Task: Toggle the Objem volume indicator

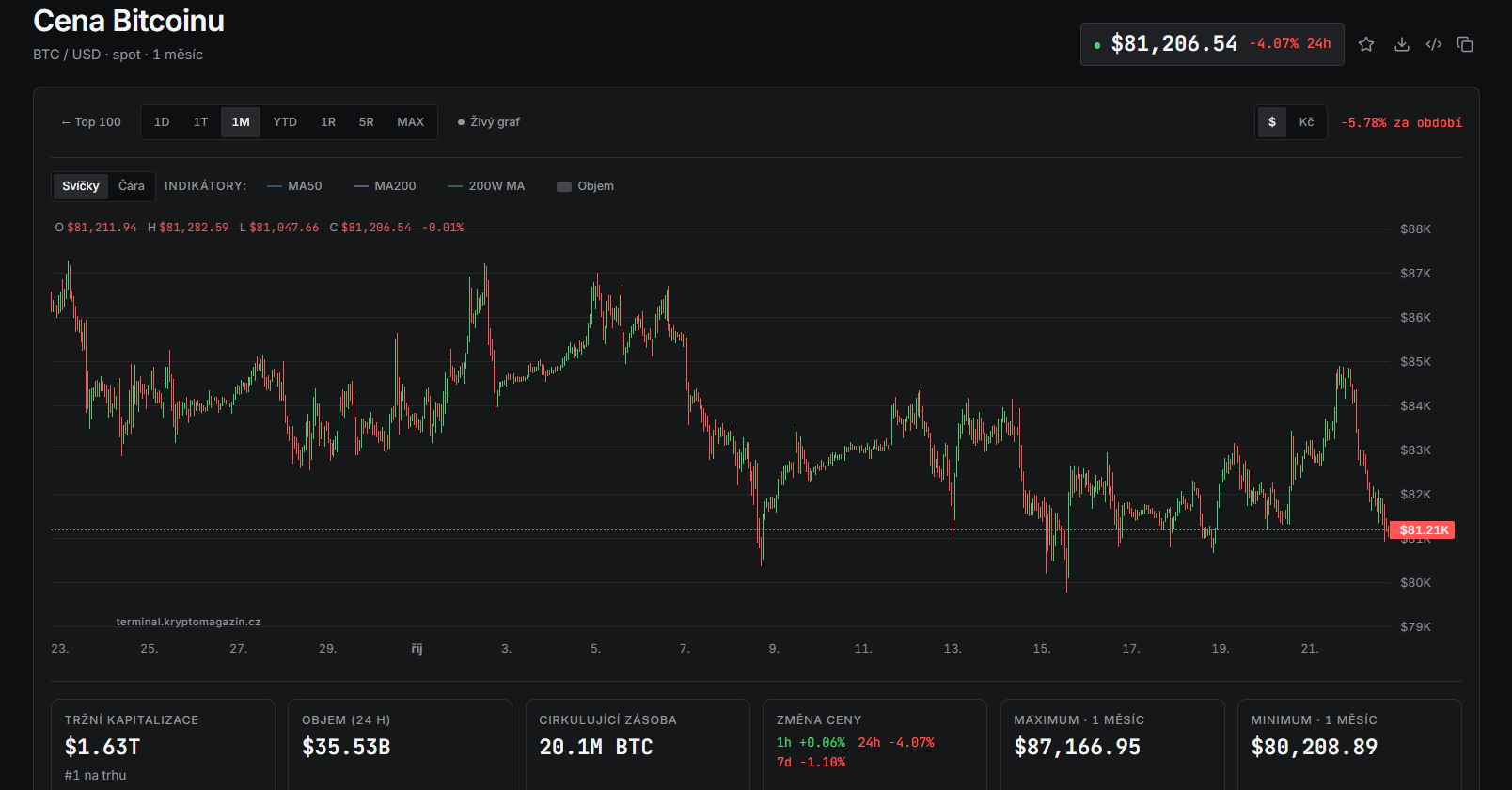Action: point(585,186)
